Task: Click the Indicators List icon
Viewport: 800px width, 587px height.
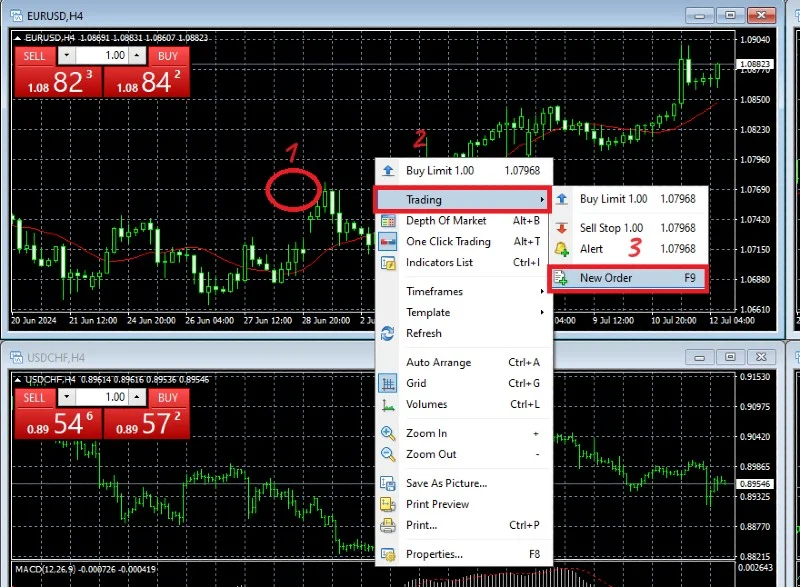Action: coord(388,263)
